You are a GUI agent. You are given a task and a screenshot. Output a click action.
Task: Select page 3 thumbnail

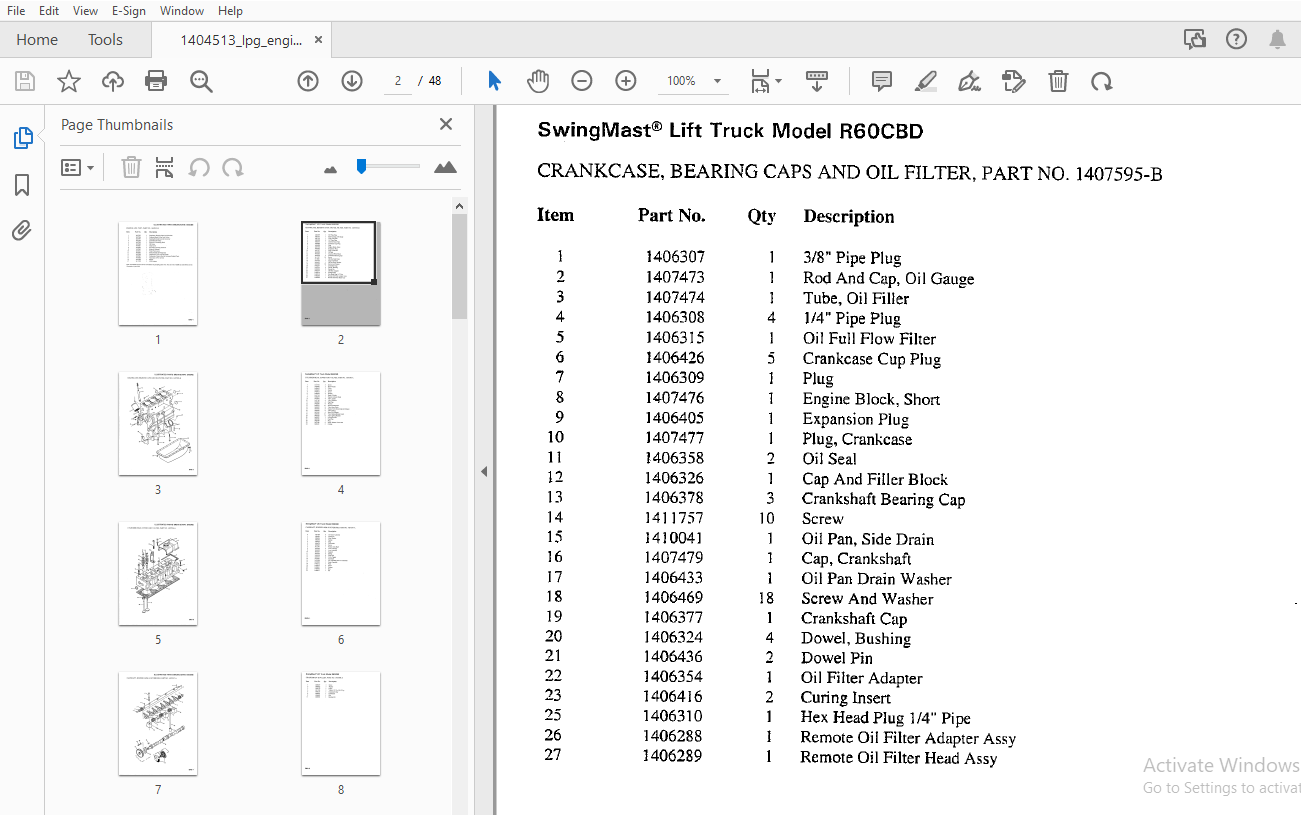158,423
